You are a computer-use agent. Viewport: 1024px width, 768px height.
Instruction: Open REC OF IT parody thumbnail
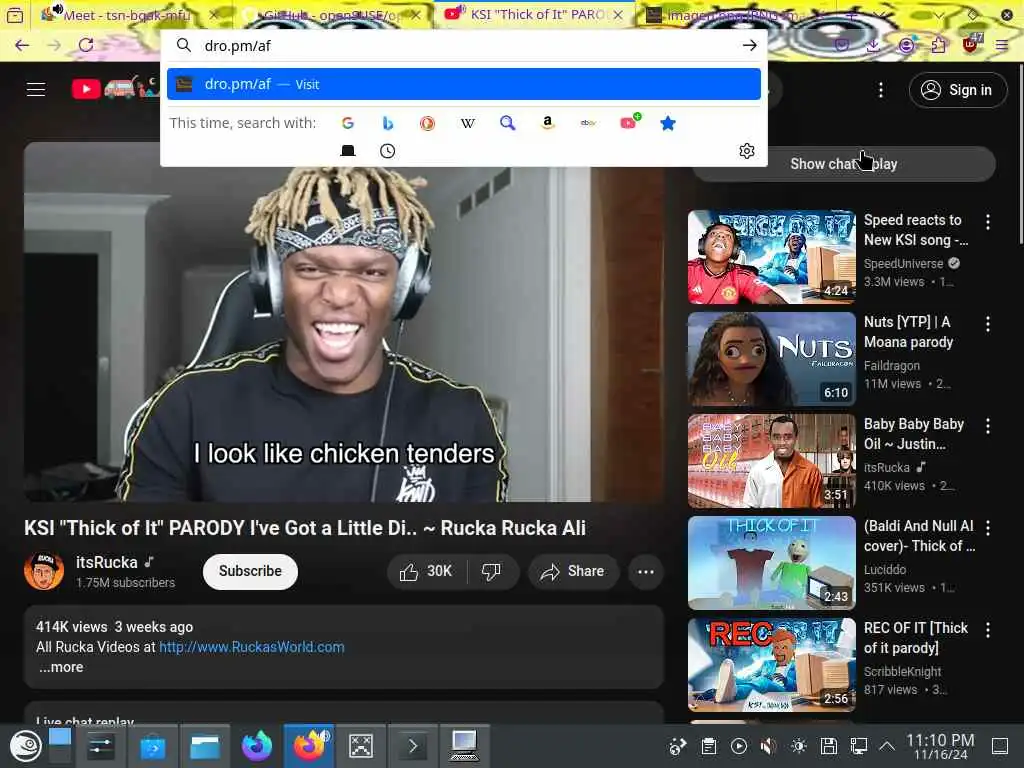pyautogui.click(x=771, y=664)
